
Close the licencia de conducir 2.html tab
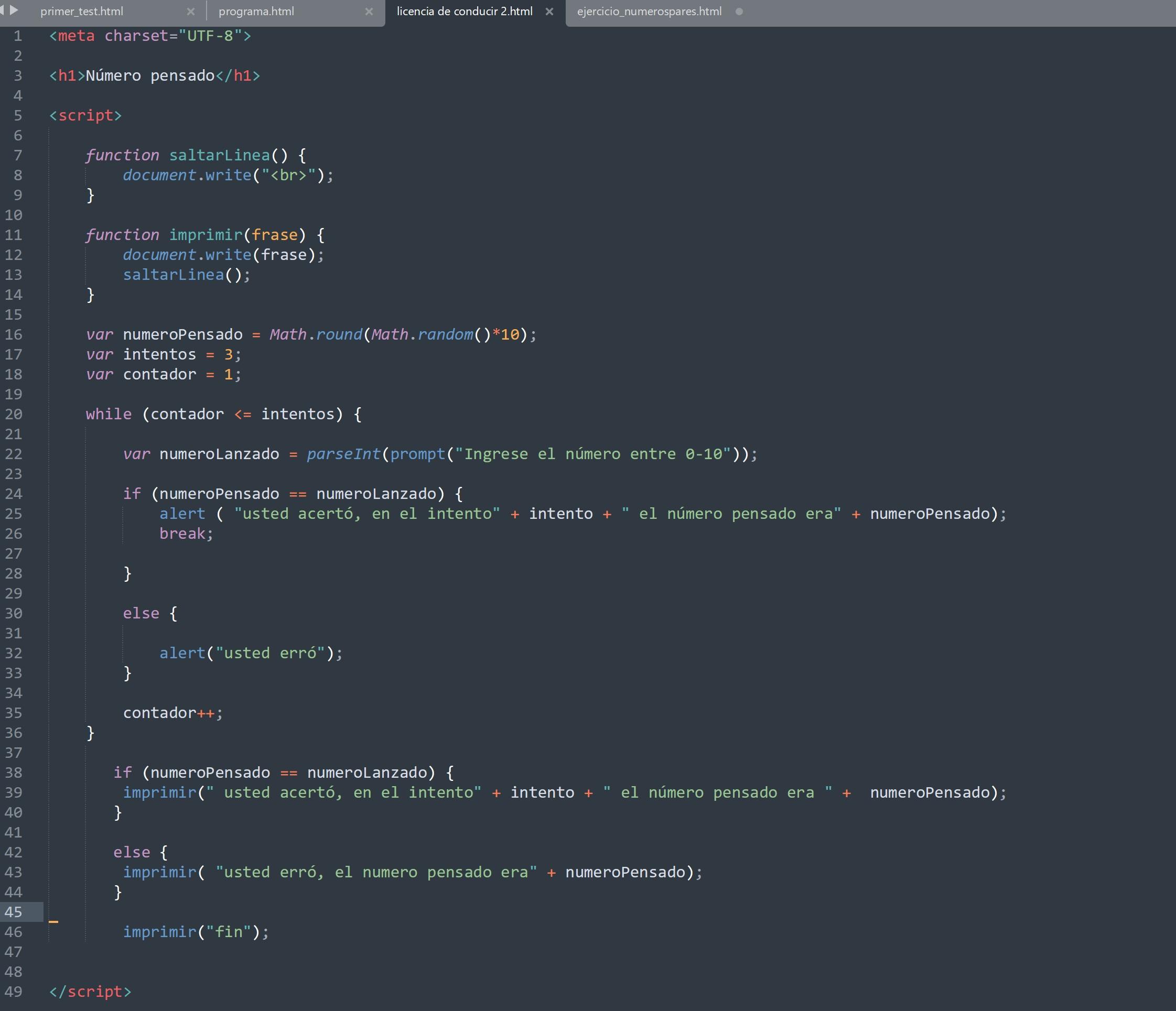[x=549, y=12]
